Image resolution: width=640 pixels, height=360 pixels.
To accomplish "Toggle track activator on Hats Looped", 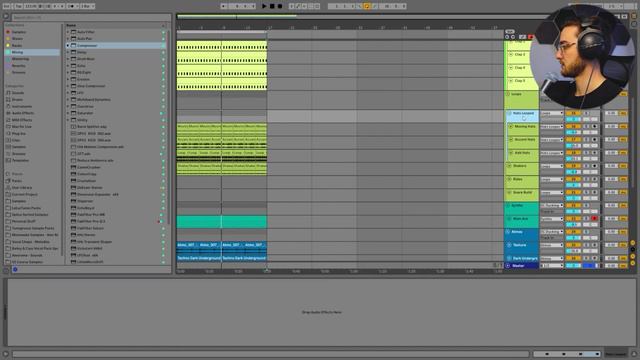I will tap(573, 113).
